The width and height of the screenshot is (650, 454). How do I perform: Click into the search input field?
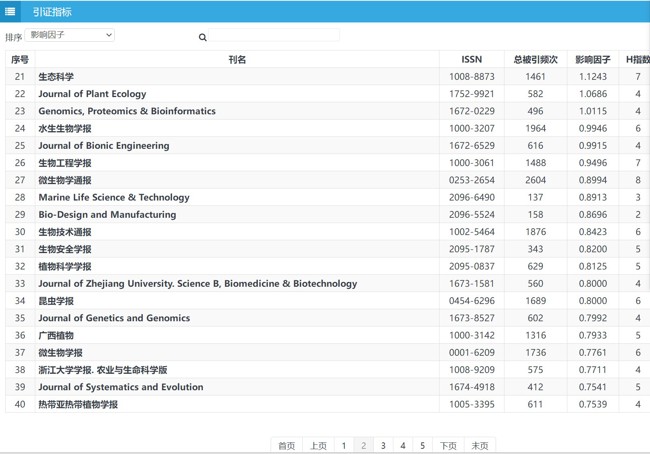(x=275, y=36)
